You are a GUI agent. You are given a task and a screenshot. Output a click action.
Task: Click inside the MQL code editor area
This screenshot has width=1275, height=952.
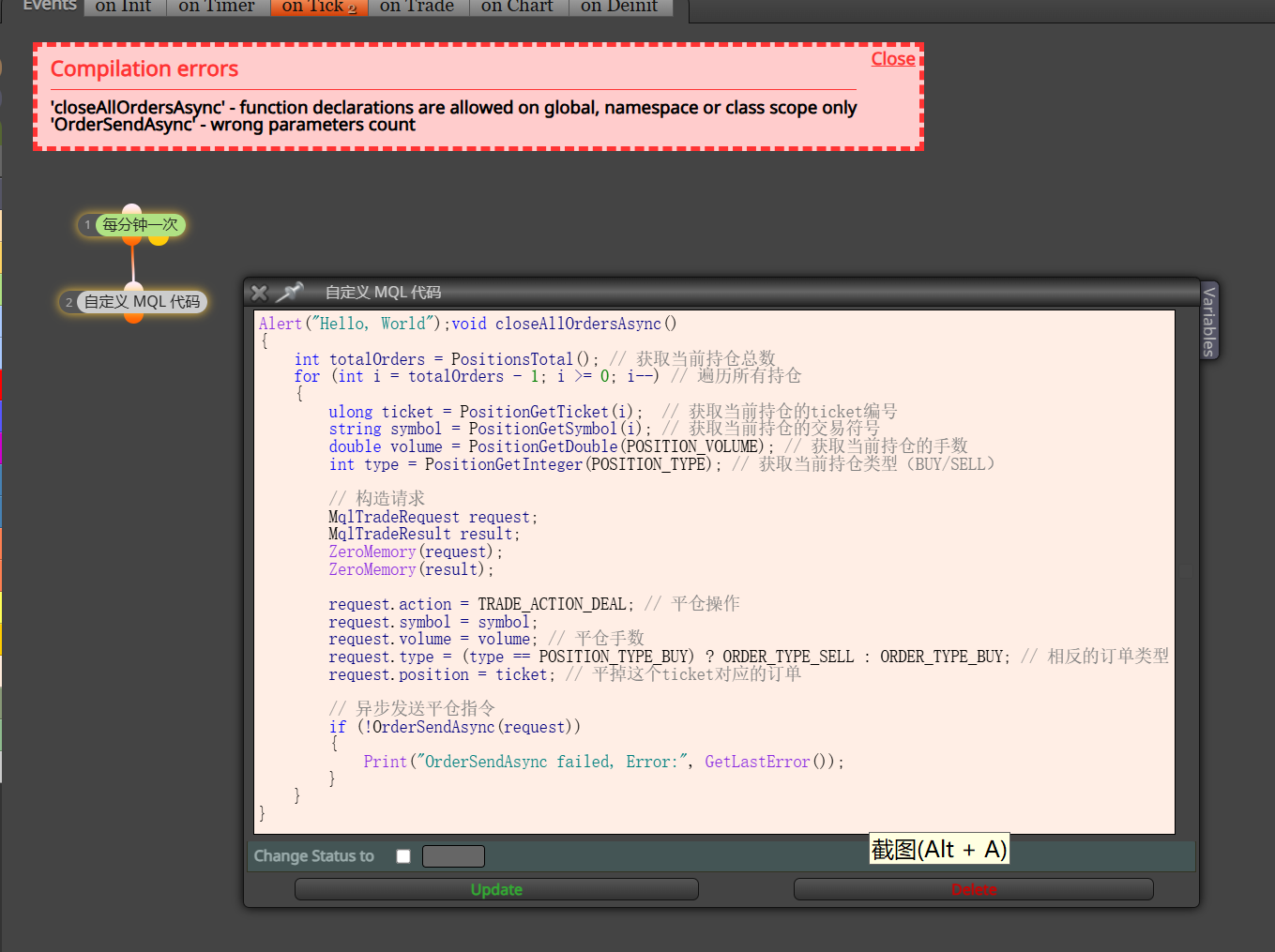coord(714,572)
